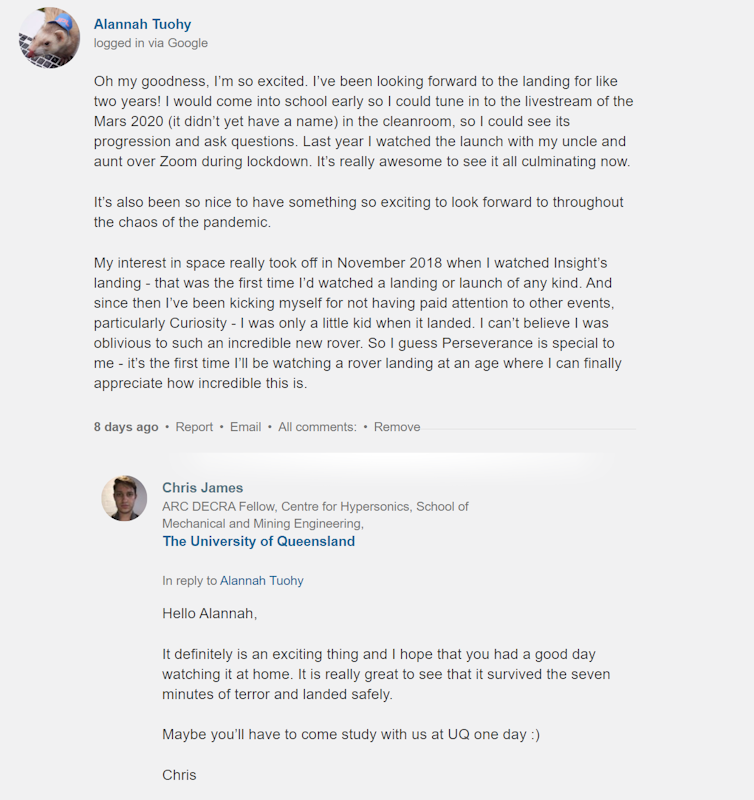Click the paragraph about chaos of the pandemic
Image resolution: width=754 pixels, height=800 pixels.
point(359,212)
